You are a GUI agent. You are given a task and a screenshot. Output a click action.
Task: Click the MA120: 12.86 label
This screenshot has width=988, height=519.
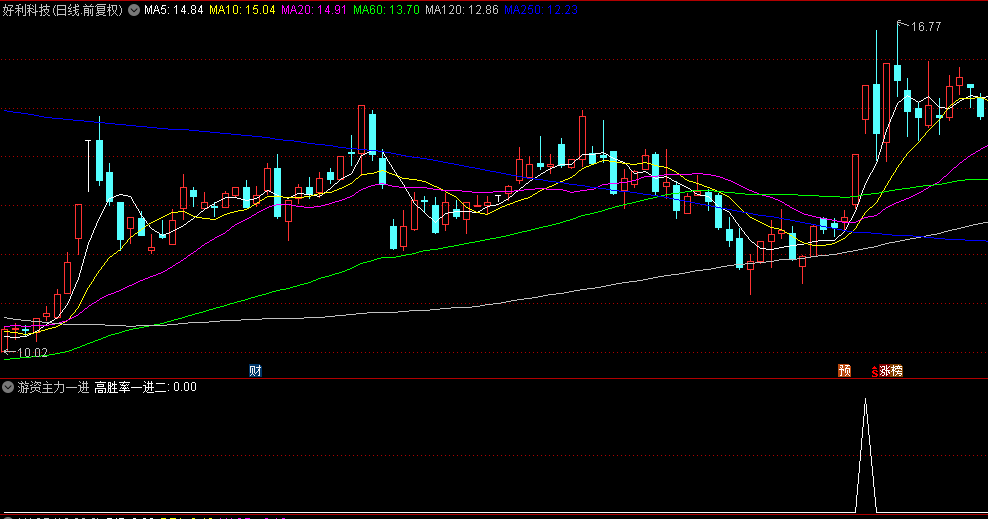tap(461, 10)
